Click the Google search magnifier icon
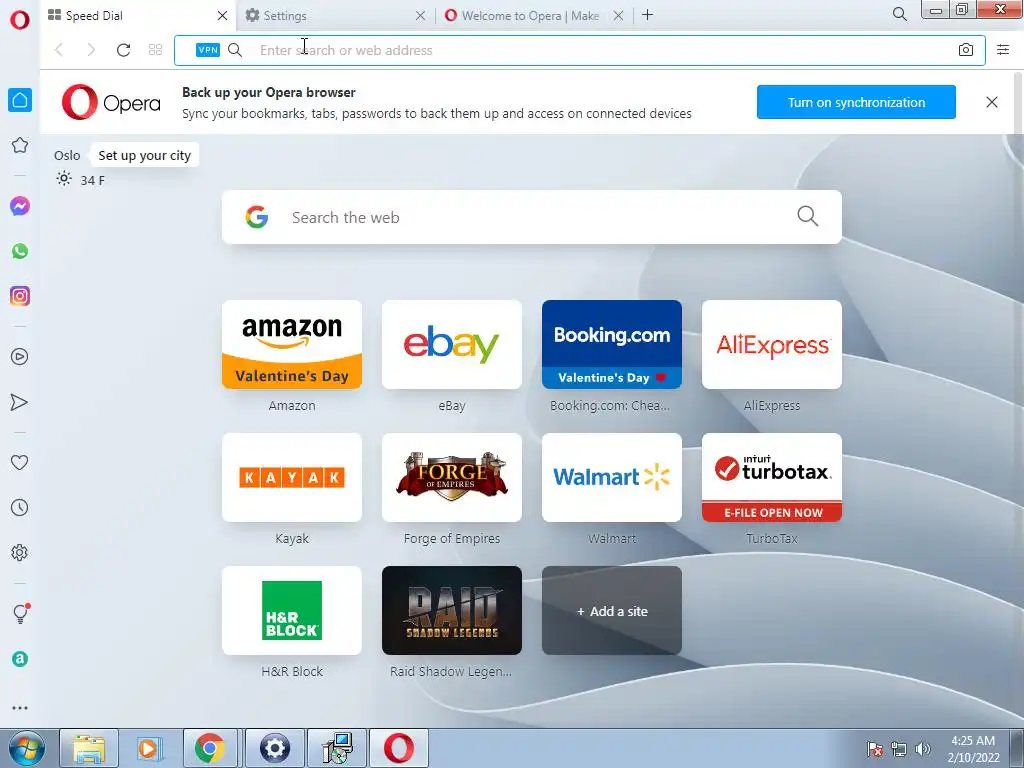The image size is (1024, 768). pyautogui.click(x=808, y=216)
